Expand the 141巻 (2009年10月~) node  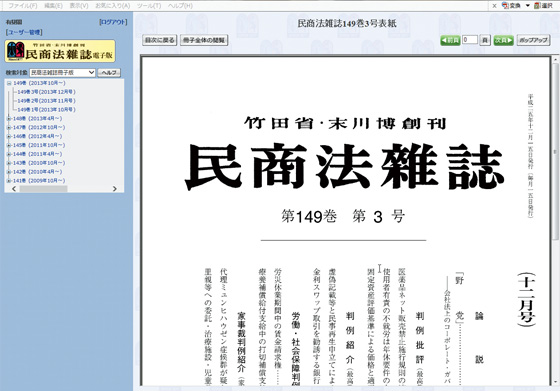(9, 181)
